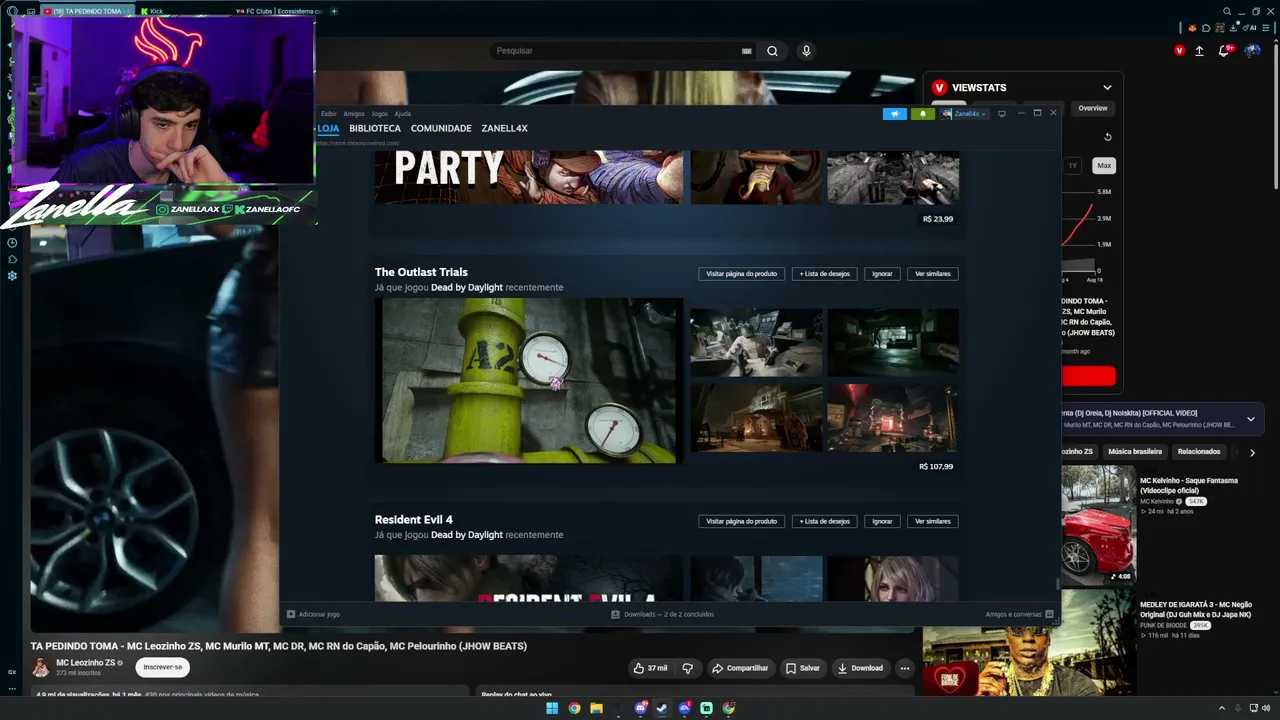Click the R$ 23,99 price tag
The width and height of the screenshot is (1280, 720).
tap(938, 219)
